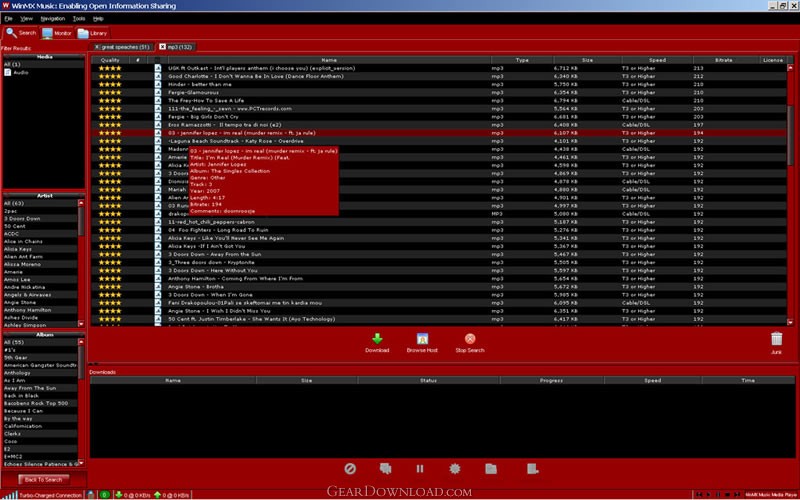Click the green Download arrow icon
The height and width of the screenshot is (500, 800).
point(377,339)
